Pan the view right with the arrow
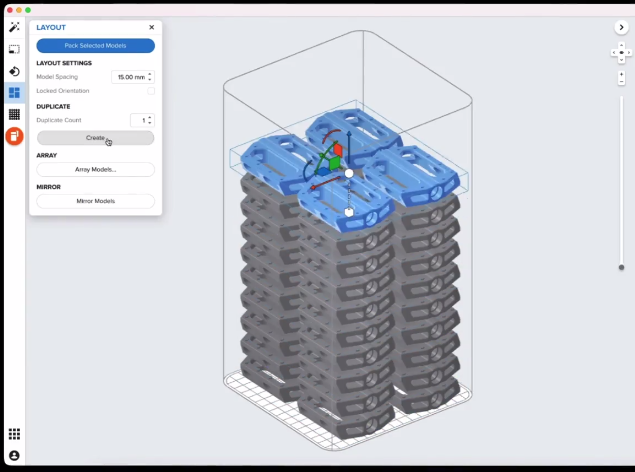The height and width of the screenshot is (472, 635). coord(629,53)
